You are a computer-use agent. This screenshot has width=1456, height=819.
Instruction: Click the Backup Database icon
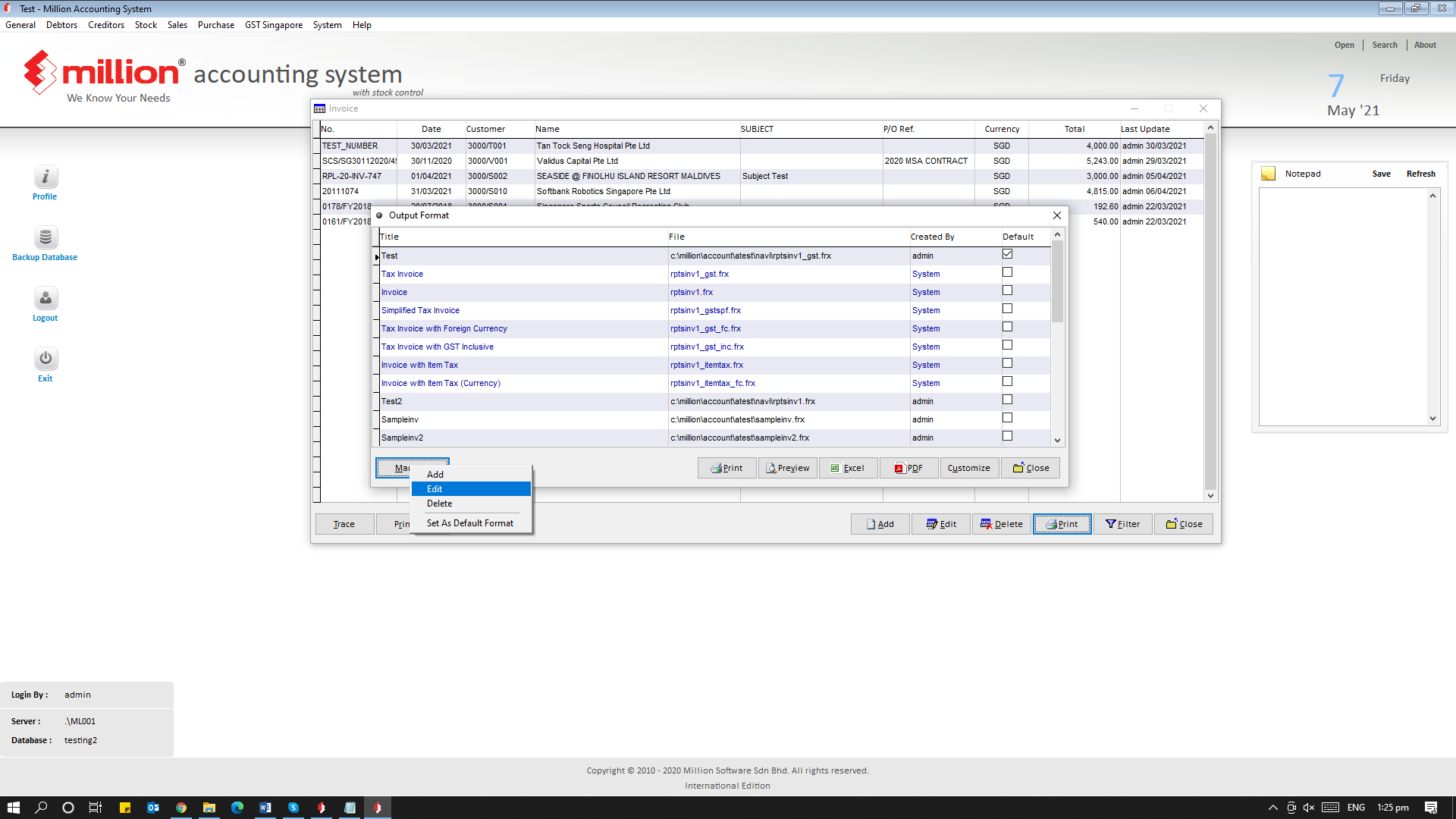coord(45,237)
